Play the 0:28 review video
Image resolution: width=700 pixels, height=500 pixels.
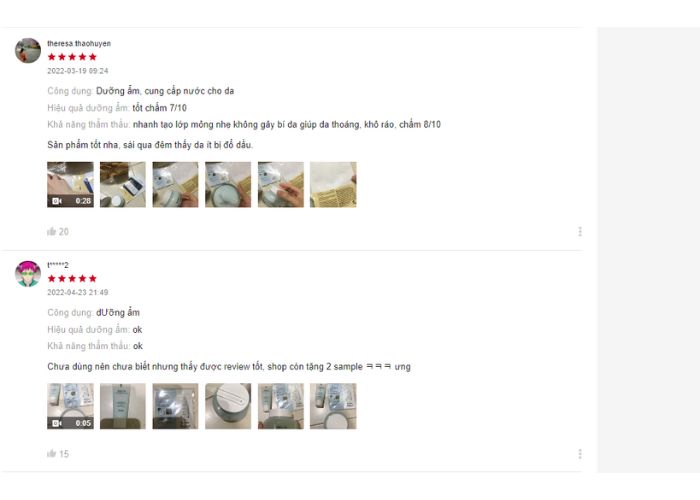(x=70, y=184)
